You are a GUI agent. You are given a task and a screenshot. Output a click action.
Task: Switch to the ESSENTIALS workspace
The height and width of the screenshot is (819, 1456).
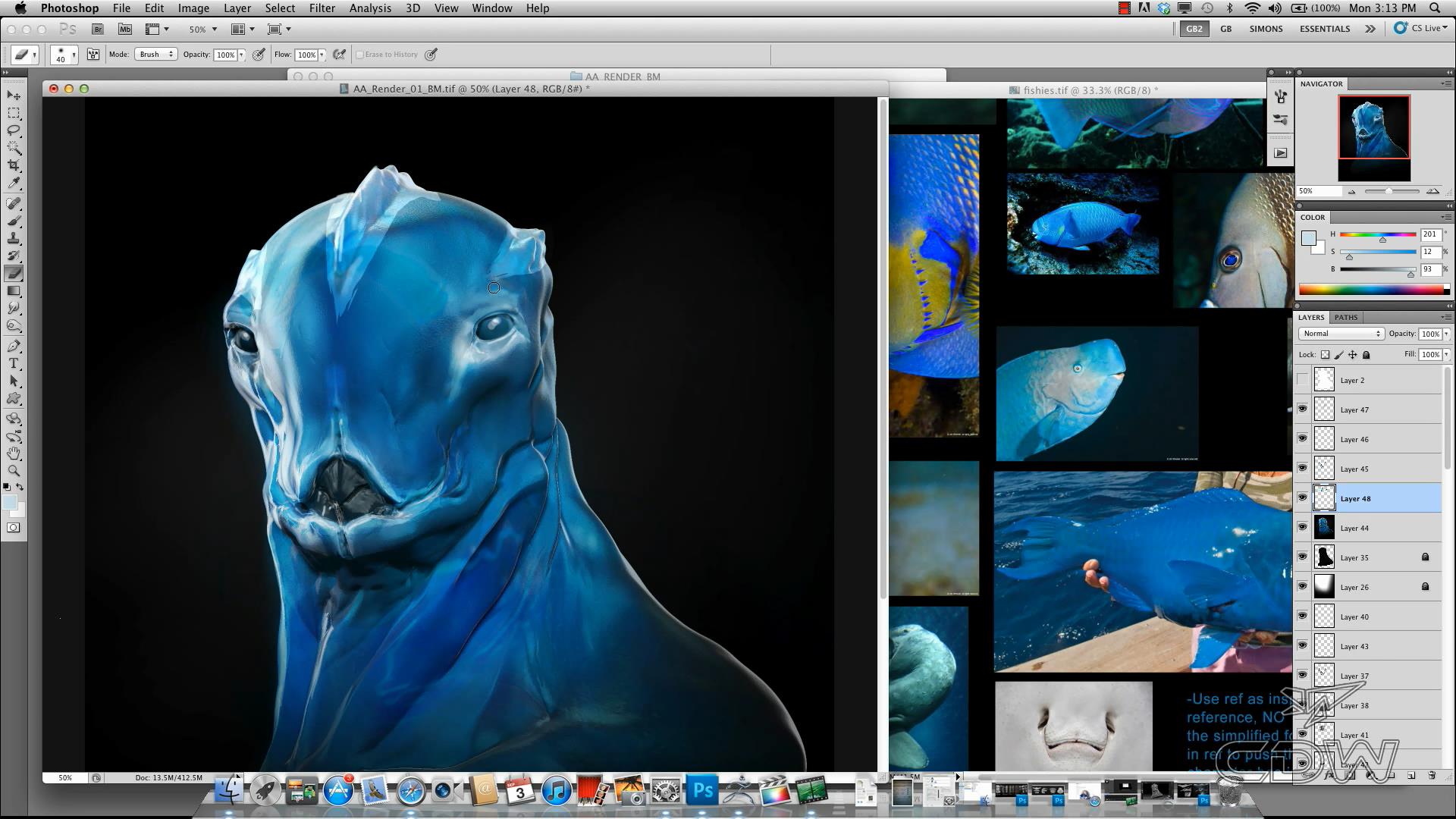pos(1325,29)
